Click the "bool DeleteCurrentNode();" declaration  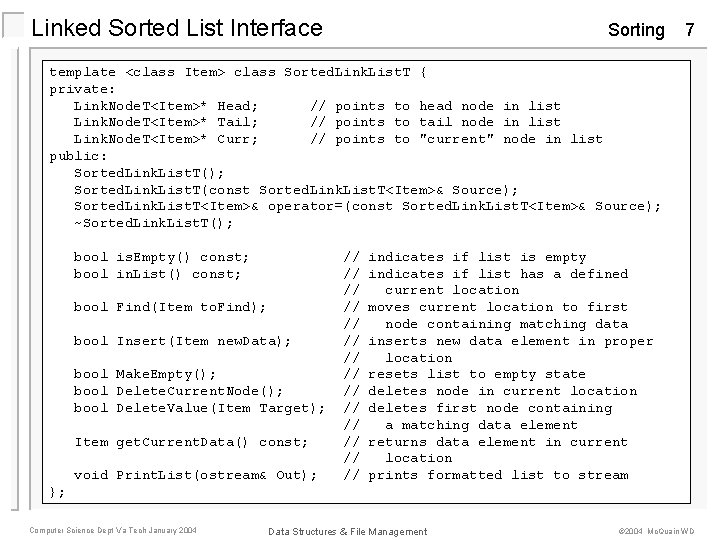178,391
